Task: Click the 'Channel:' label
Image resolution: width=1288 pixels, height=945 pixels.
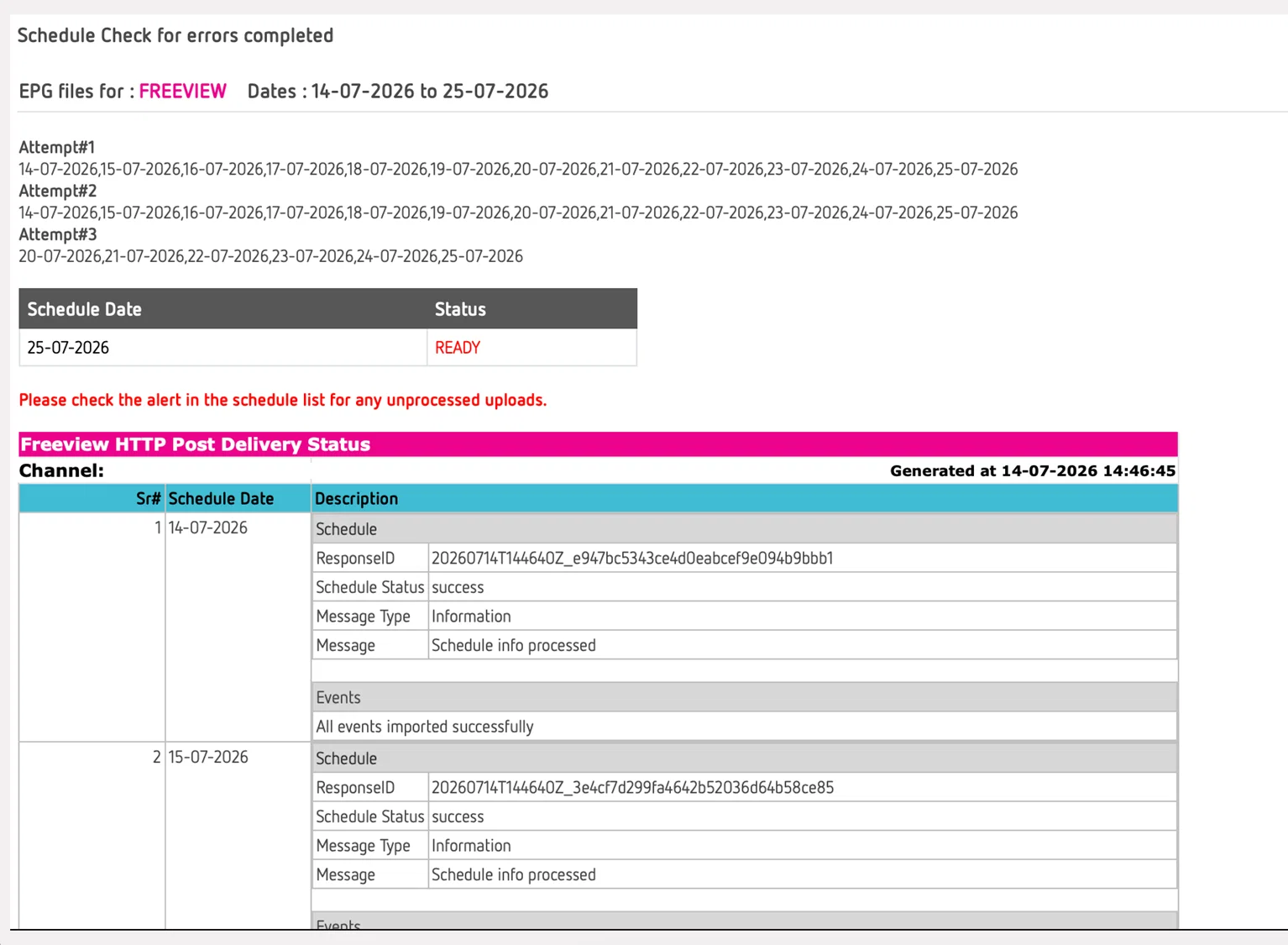Action: [x=61, y=470]
